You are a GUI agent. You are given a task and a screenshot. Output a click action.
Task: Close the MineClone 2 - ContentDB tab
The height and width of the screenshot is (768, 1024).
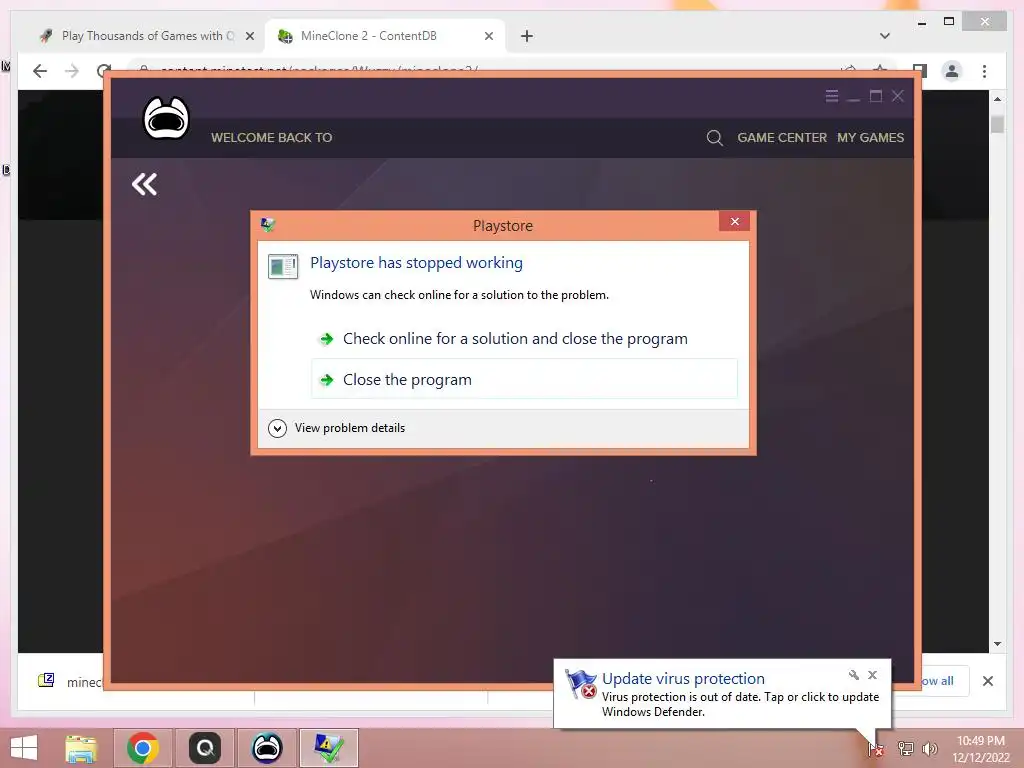click(x=488, y=37)
